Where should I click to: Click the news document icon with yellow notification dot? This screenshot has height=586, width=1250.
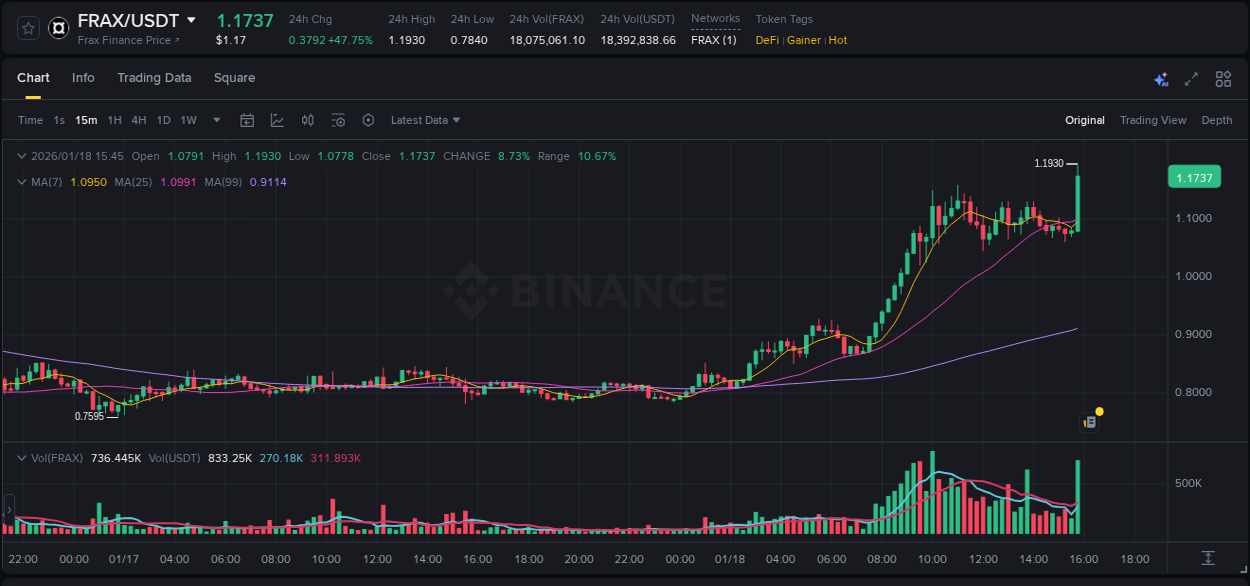click(1090, 420)
